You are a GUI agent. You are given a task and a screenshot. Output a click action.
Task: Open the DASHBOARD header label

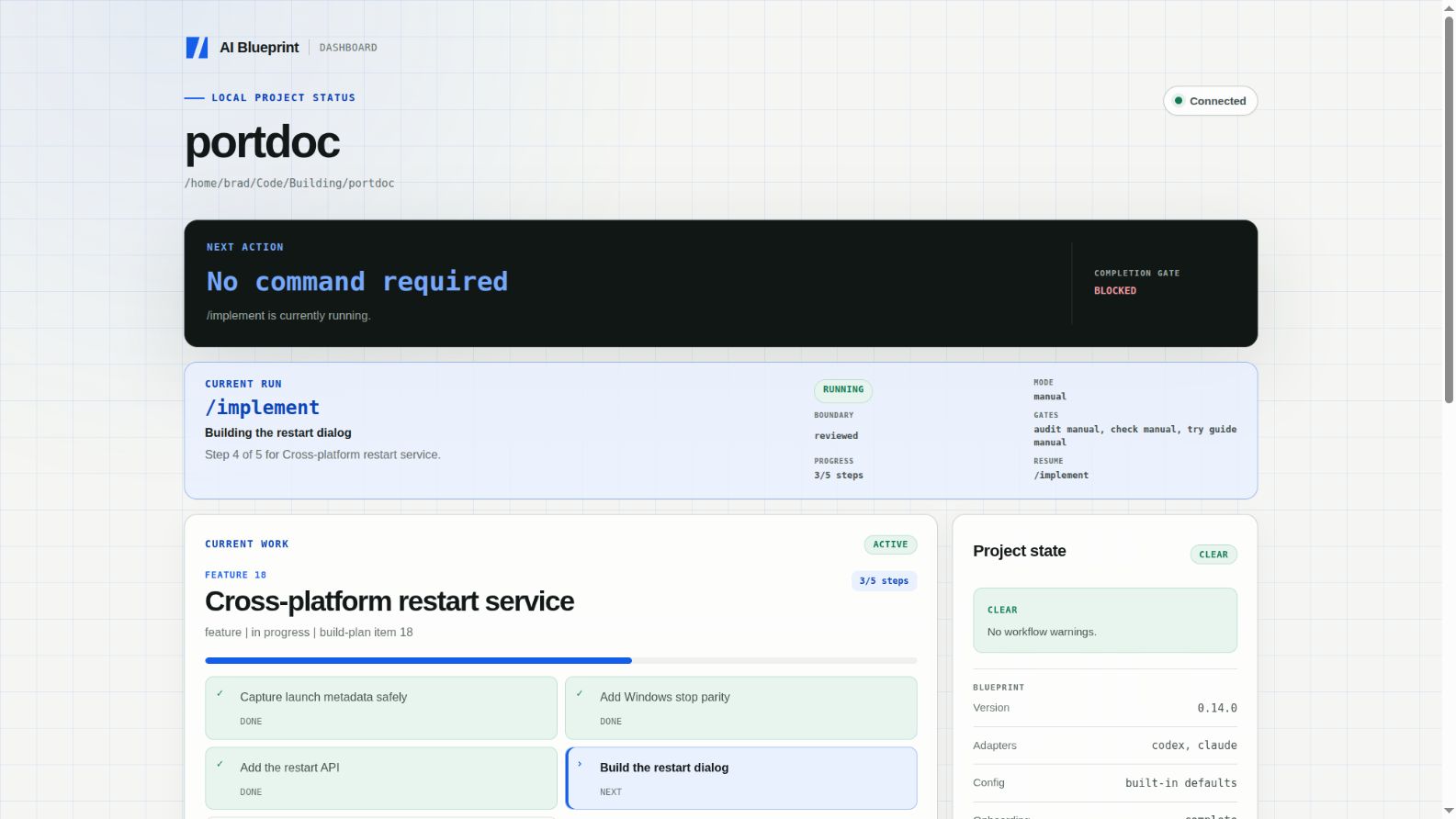point(348,48)
